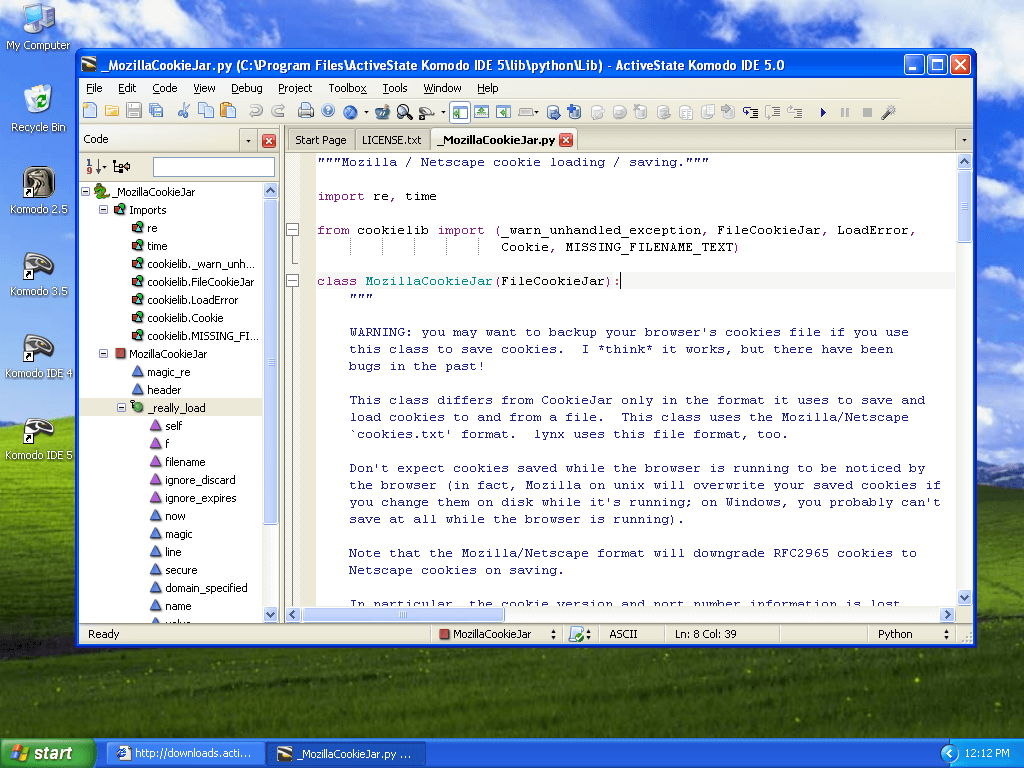This screenshot has height=768, width=1024.
Task: Fold the 'from cookielib import' code block
Action: pyautogui.click(x=293, y=230)
